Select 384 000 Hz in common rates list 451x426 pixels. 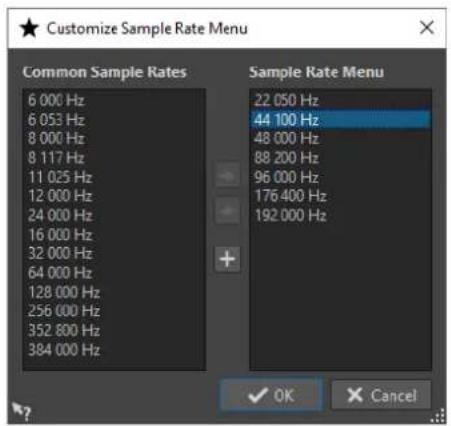pyautogui.click(x=114, y=350)
